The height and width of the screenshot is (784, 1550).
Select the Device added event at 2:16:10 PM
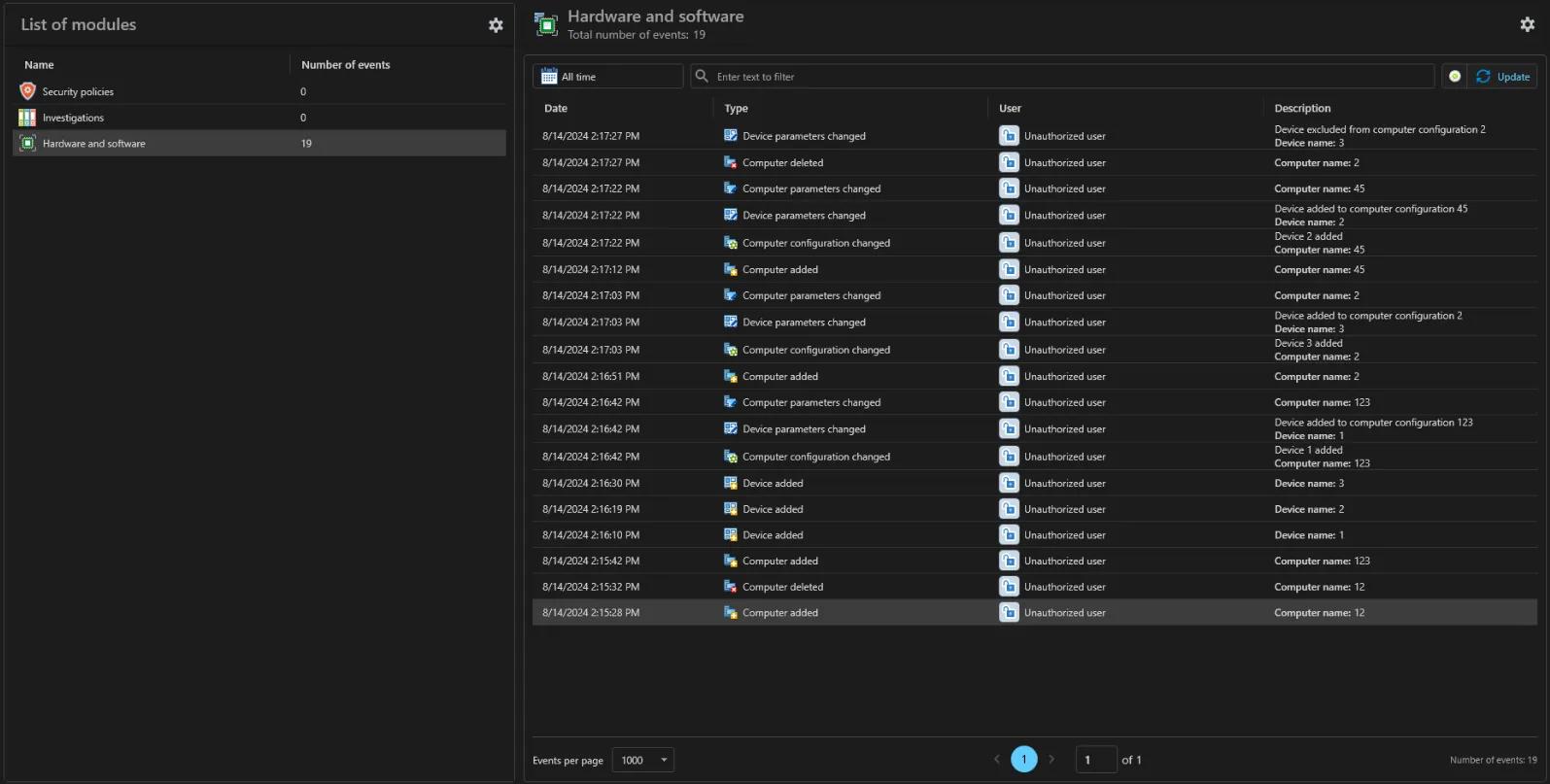pos(1035,534)
